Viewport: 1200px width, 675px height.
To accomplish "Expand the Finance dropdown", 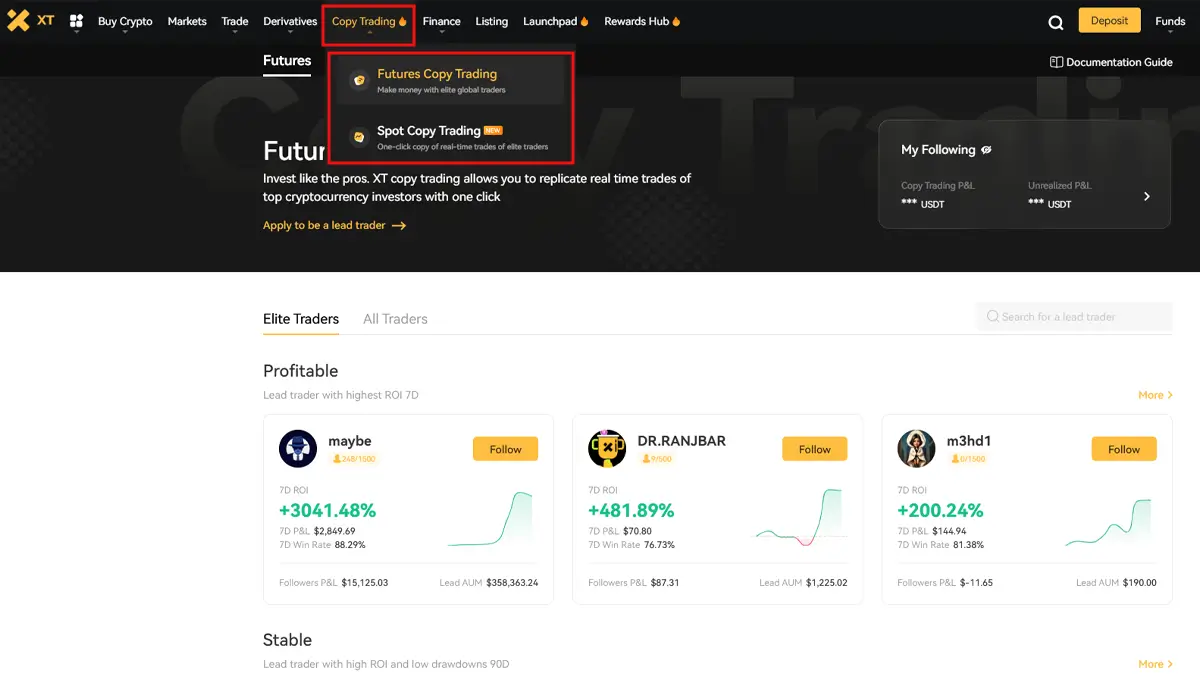I will 441,21.
